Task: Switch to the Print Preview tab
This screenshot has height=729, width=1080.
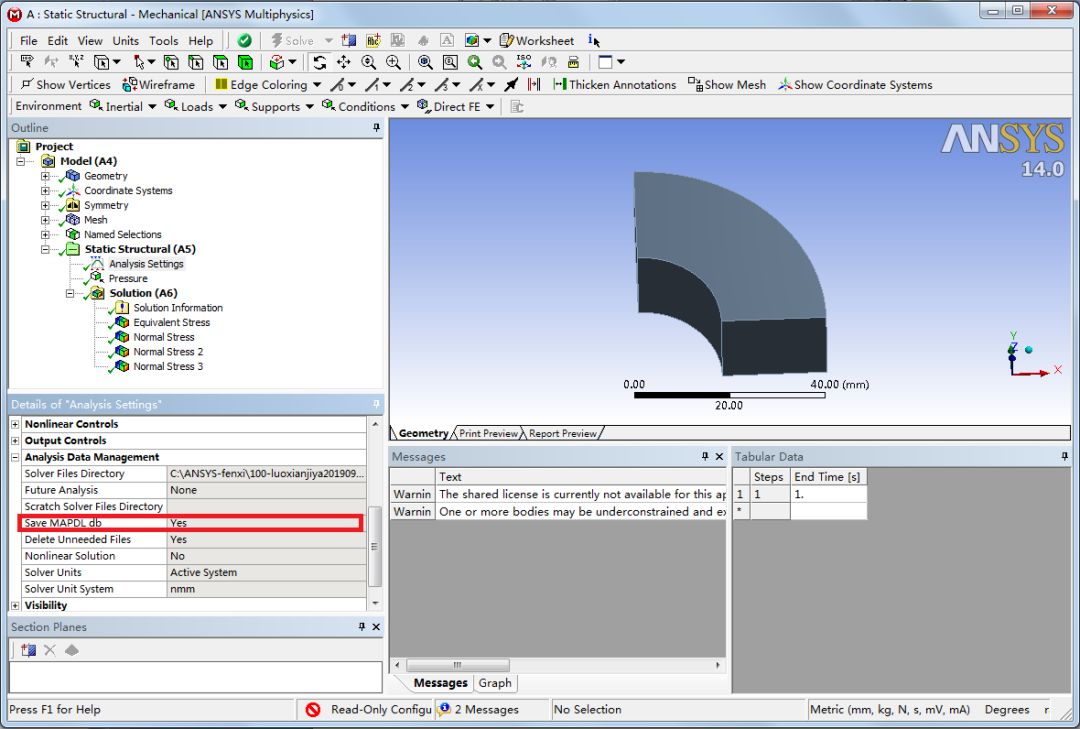Action: [488, 433]
